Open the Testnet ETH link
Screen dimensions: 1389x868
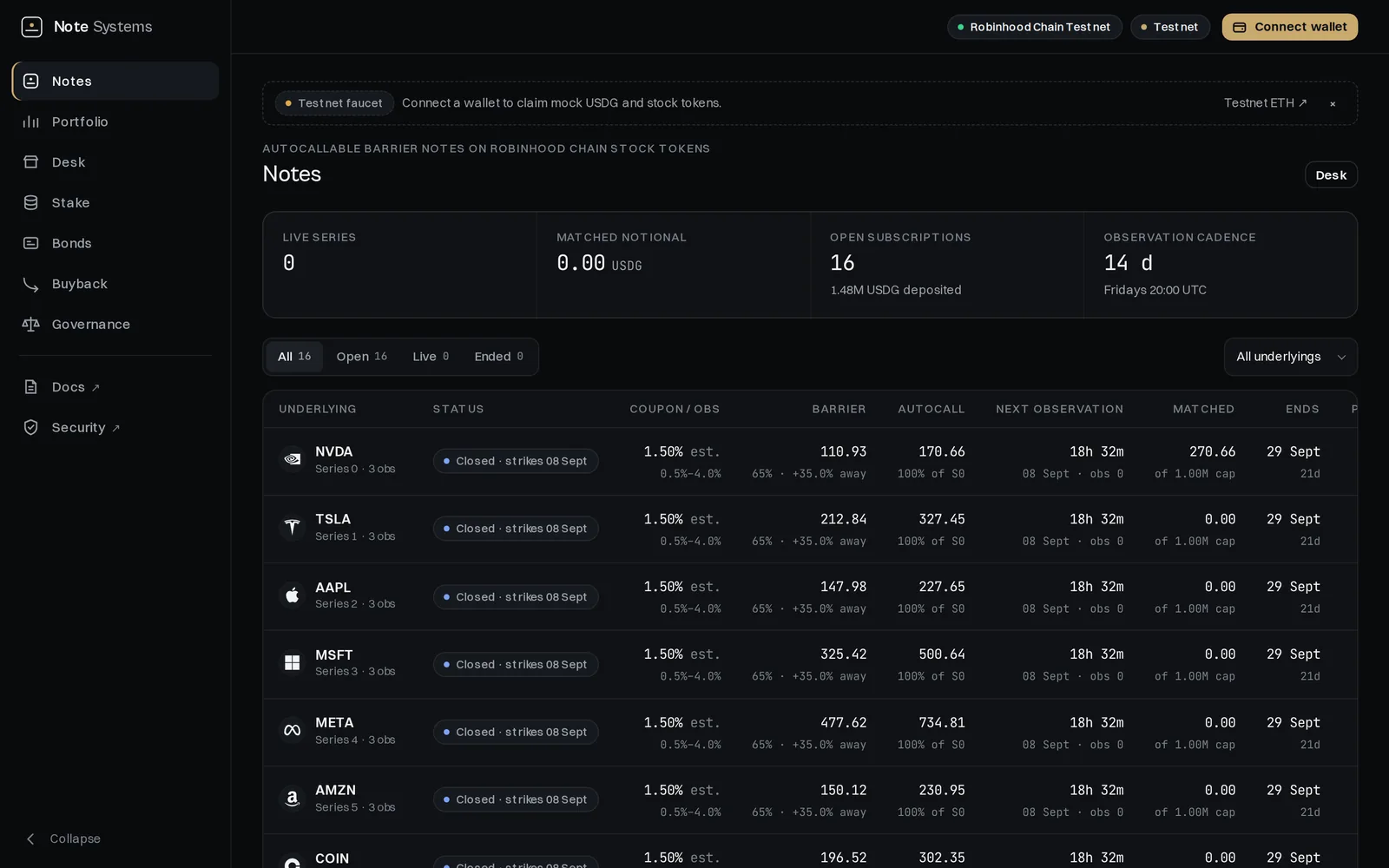pyautogui.click(x=1266, y=103)
